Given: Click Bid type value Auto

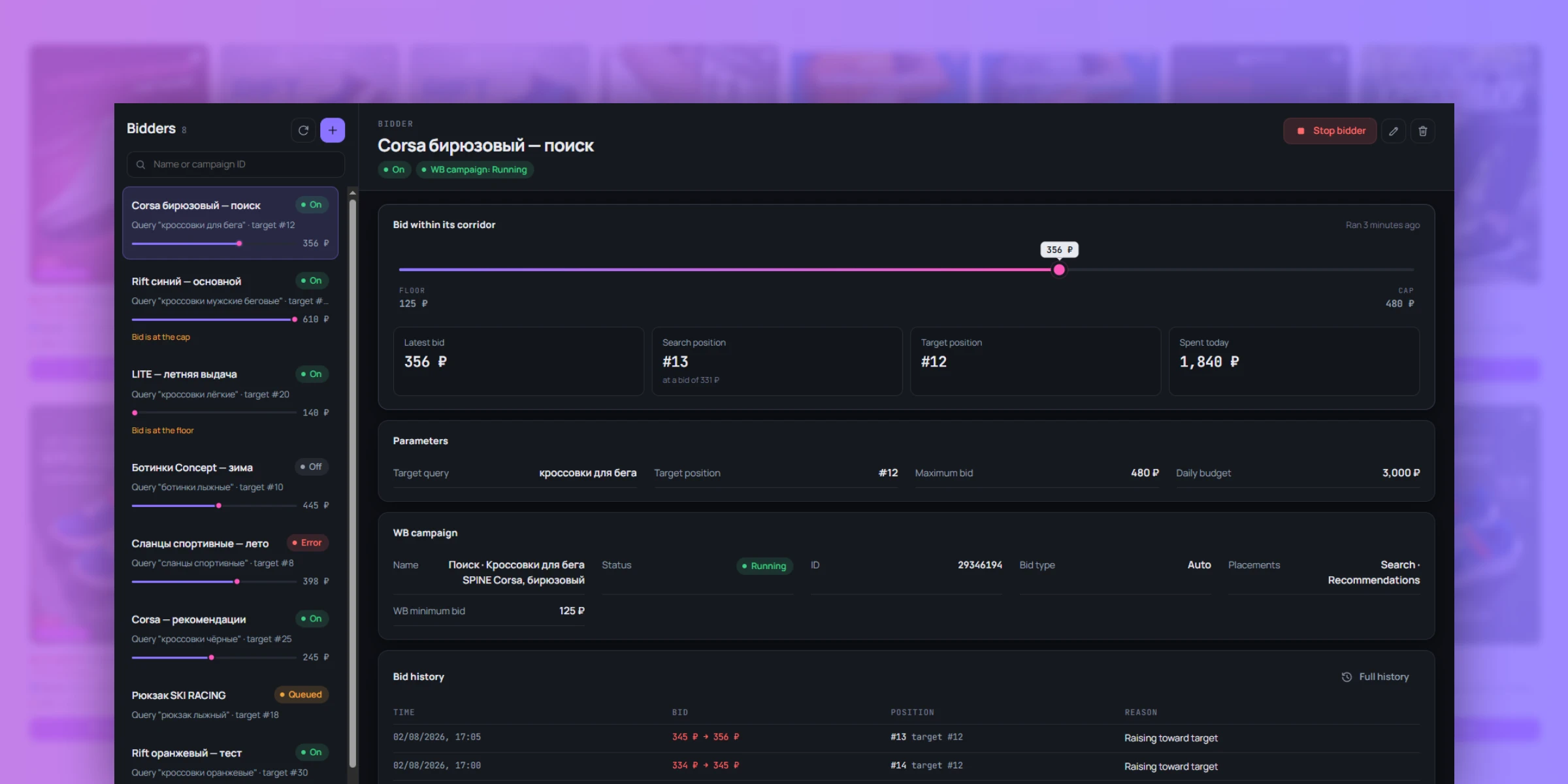Looking at the screenshot, I should click(x=1199, y=565).
